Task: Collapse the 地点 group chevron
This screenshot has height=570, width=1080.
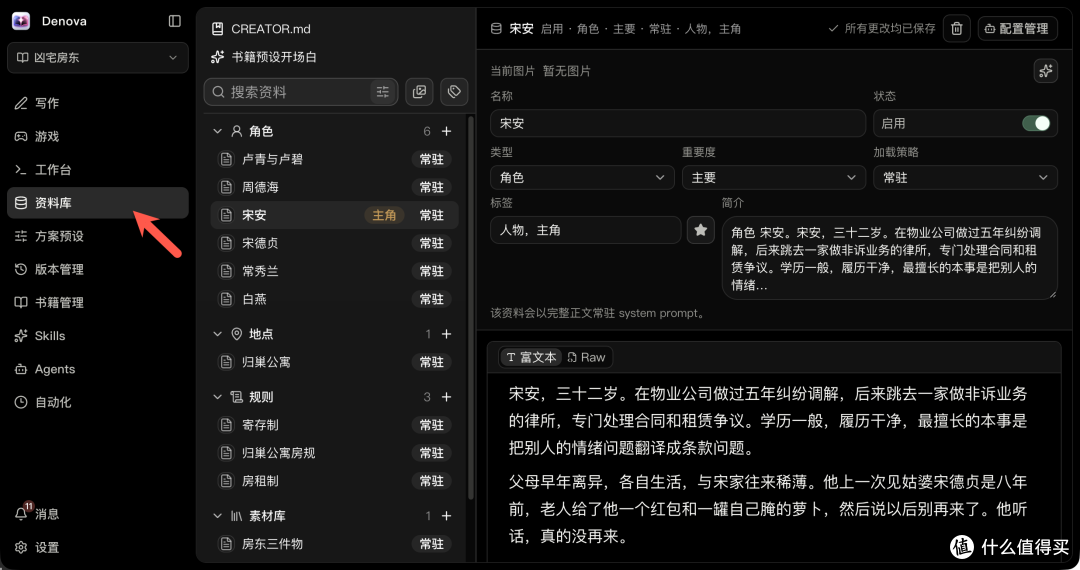Action: (218, 334)
